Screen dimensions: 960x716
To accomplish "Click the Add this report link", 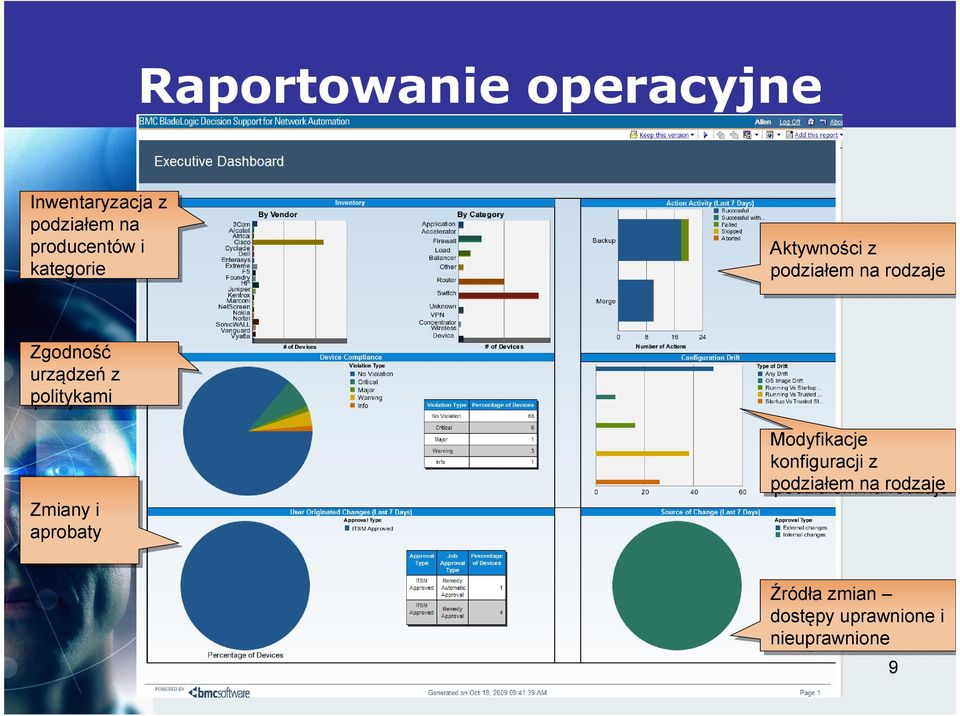I will pos(816,135).
